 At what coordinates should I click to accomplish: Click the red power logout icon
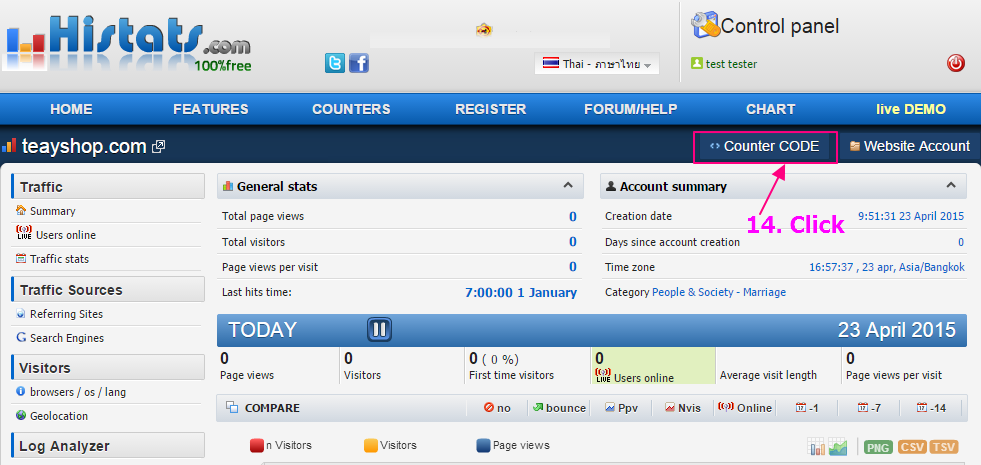point(955,64)
